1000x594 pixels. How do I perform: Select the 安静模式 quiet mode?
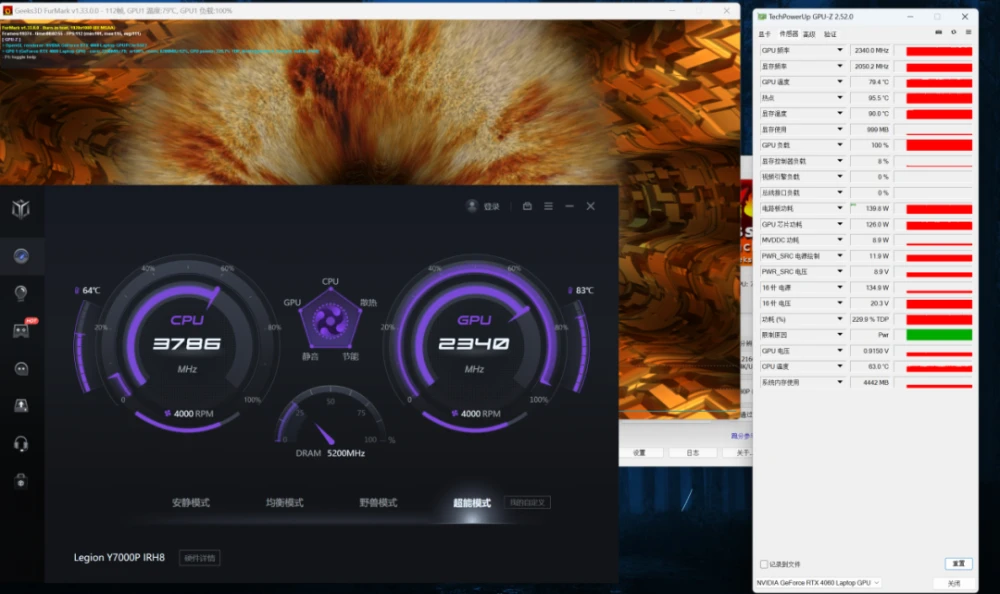tap(191, 503)
